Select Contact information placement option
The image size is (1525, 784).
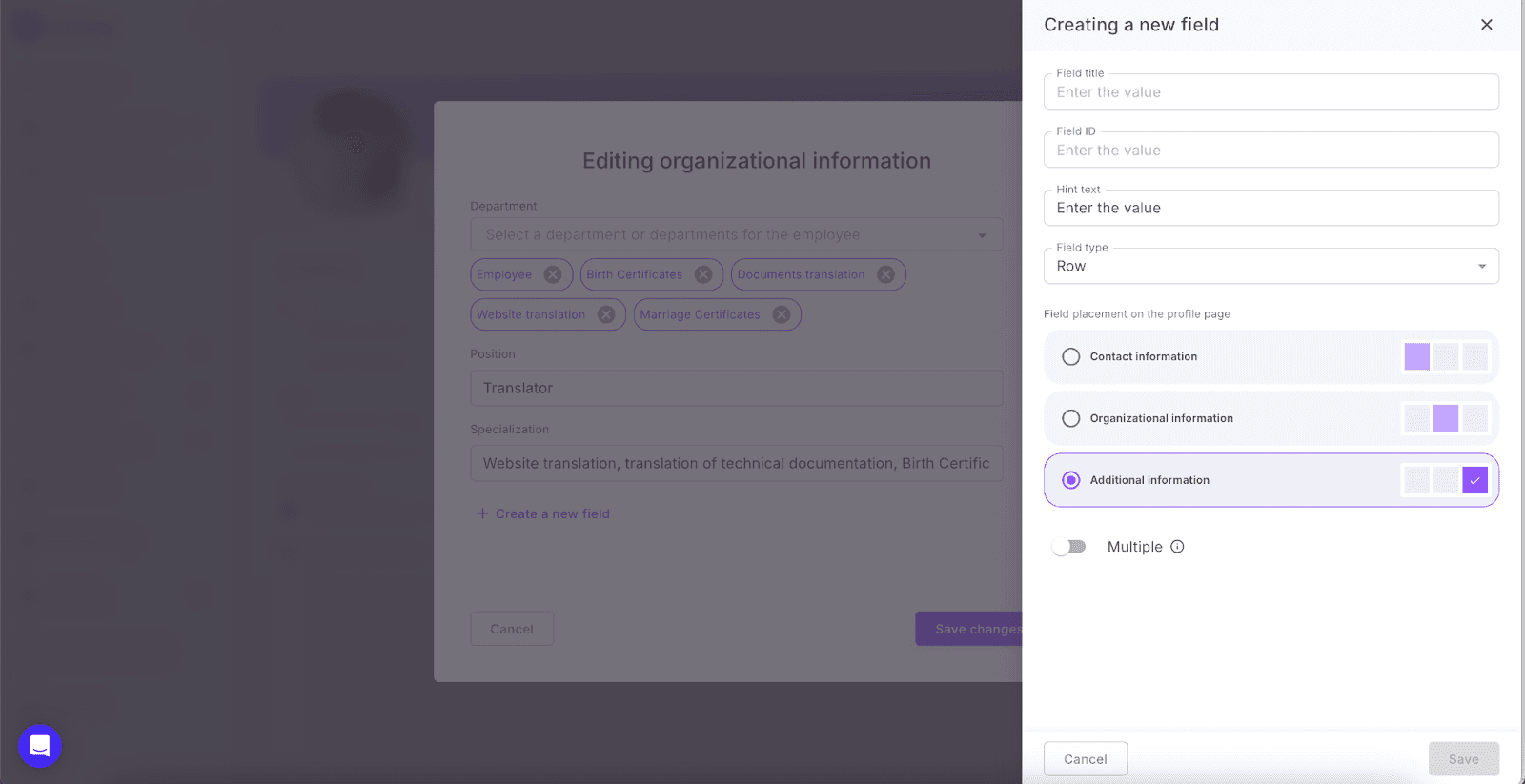pyautogui.click(x=1071, y=356)
